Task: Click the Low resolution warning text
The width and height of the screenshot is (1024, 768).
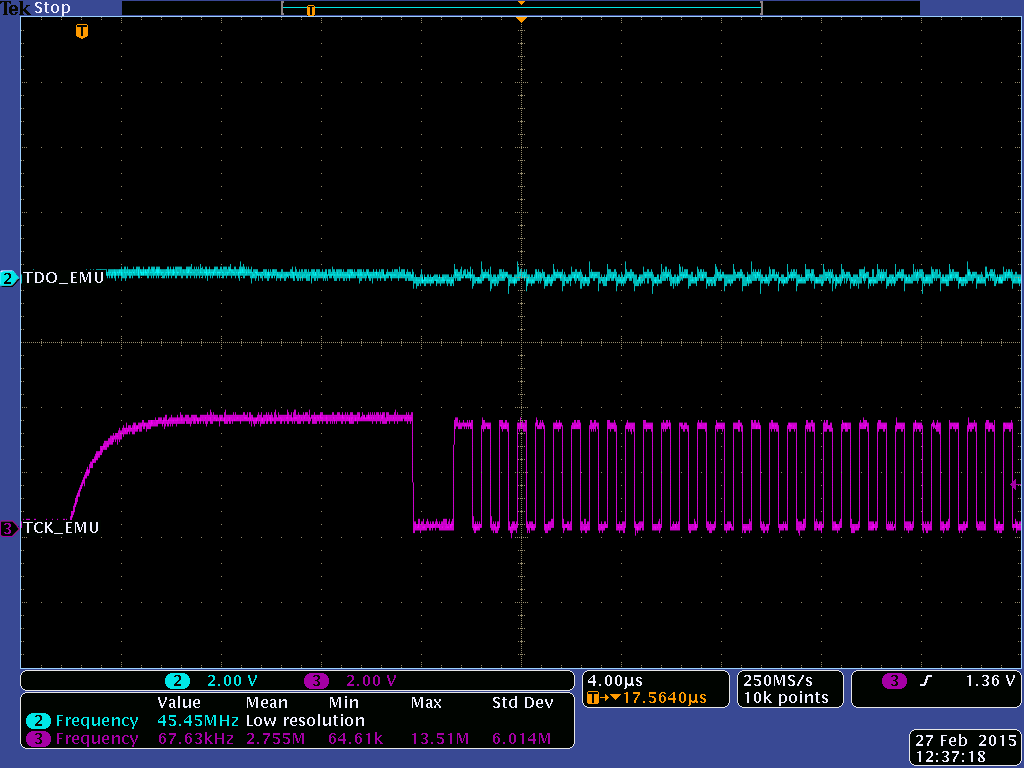Action: pos(305,721)
